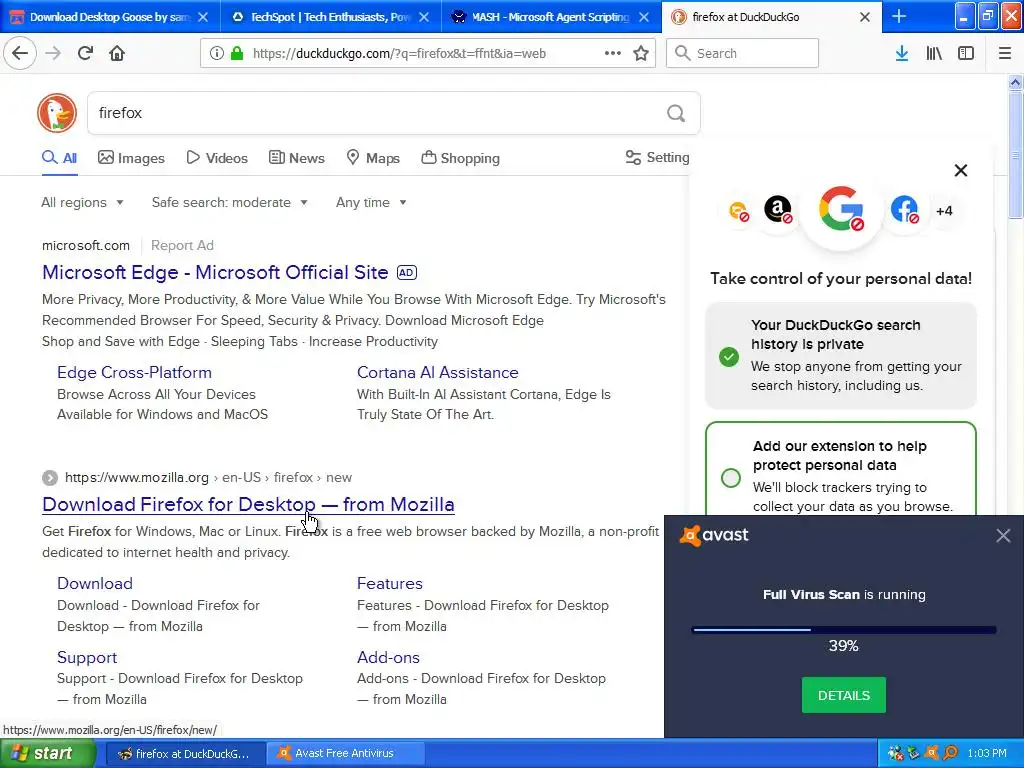This screenshot has width=1024, height=768.
Task: Select the Shopping search tab
Action: (x=460, y=158)
